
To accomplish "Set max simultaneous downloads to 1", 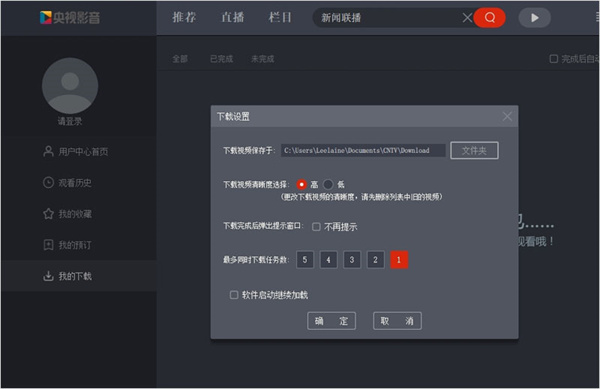I will point(399,260).
